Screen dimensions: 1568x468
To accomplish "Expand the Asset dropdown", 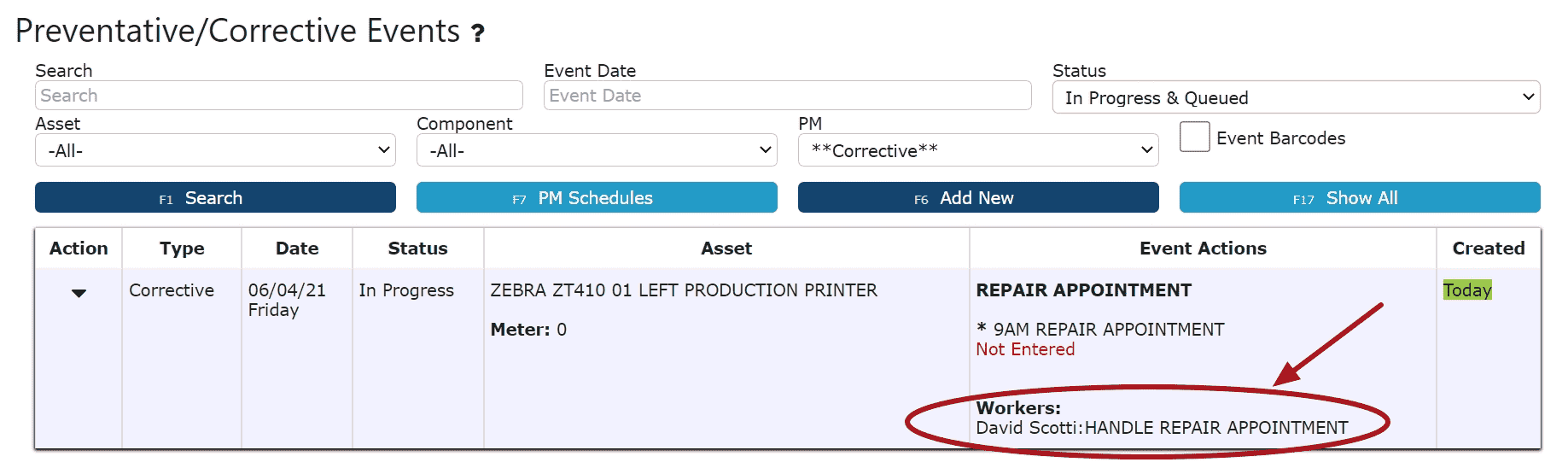I will 215,150.
